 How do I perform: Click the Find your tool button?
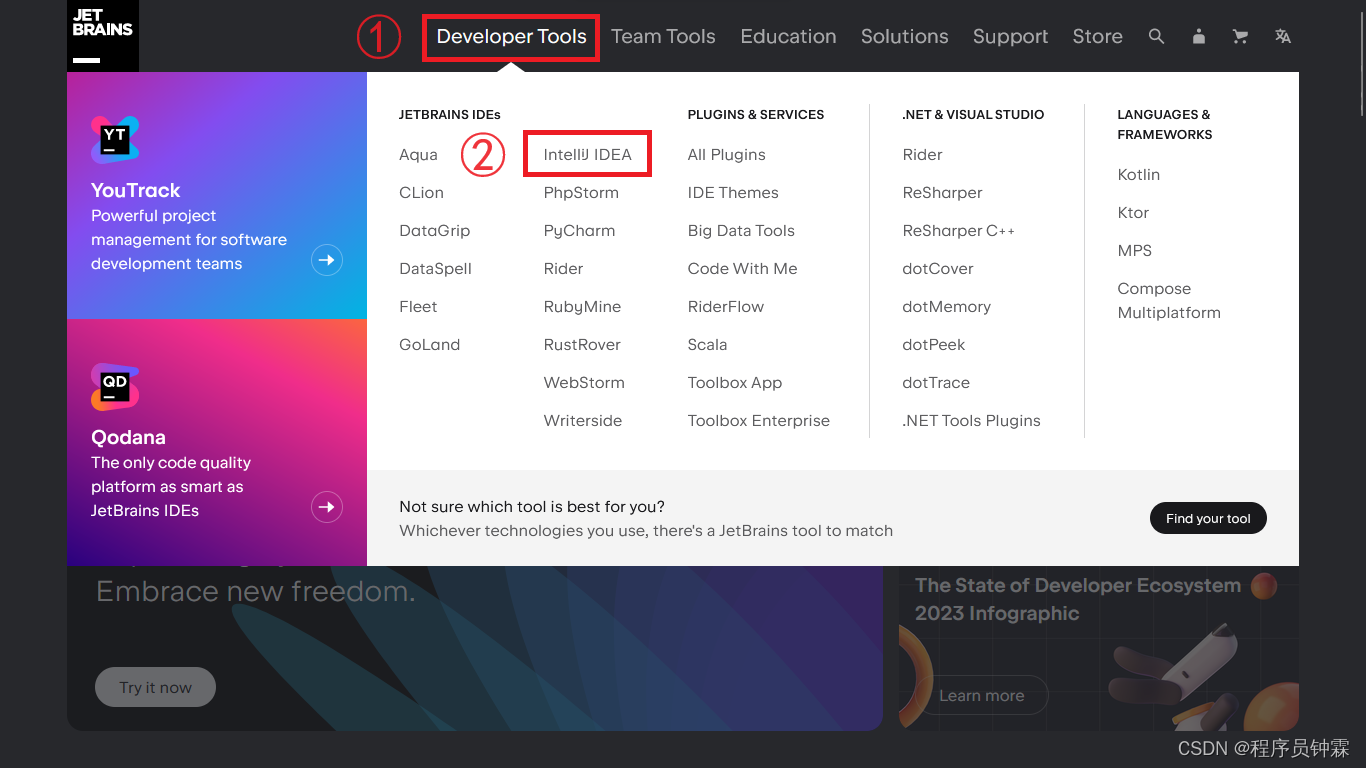[x=1208, y=518]
